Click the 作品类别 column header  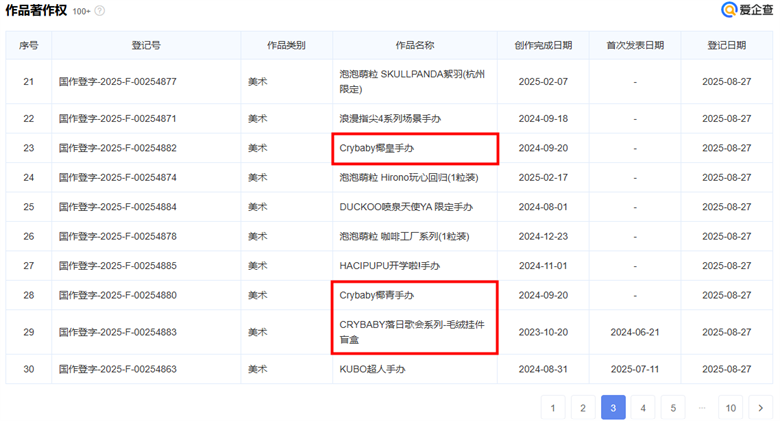point(286,45)
